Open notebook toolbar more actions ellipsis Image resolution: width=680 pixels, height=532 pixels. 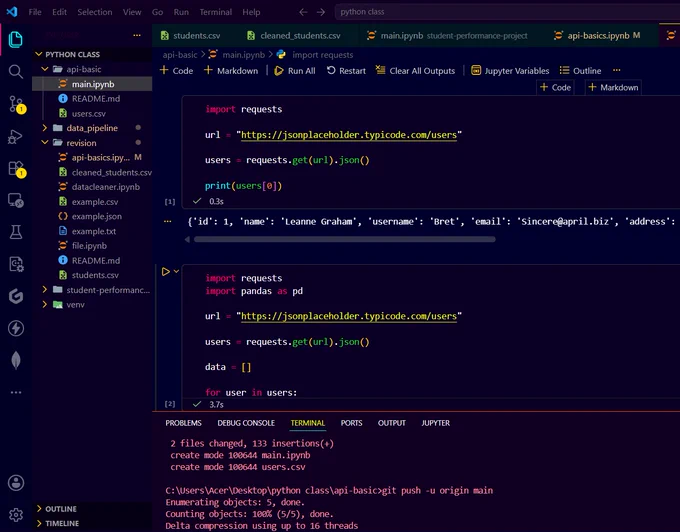(617, 70)
